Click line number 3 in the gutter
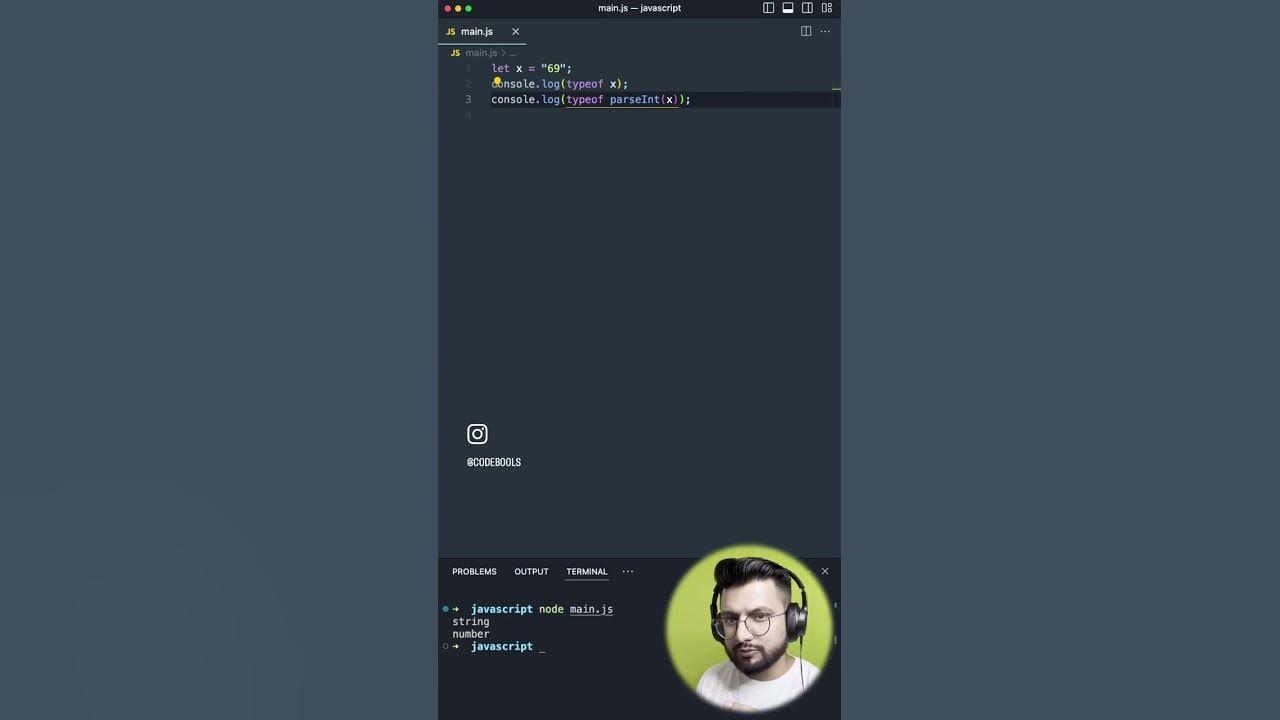1280x720 pixels. click(468, 100)
